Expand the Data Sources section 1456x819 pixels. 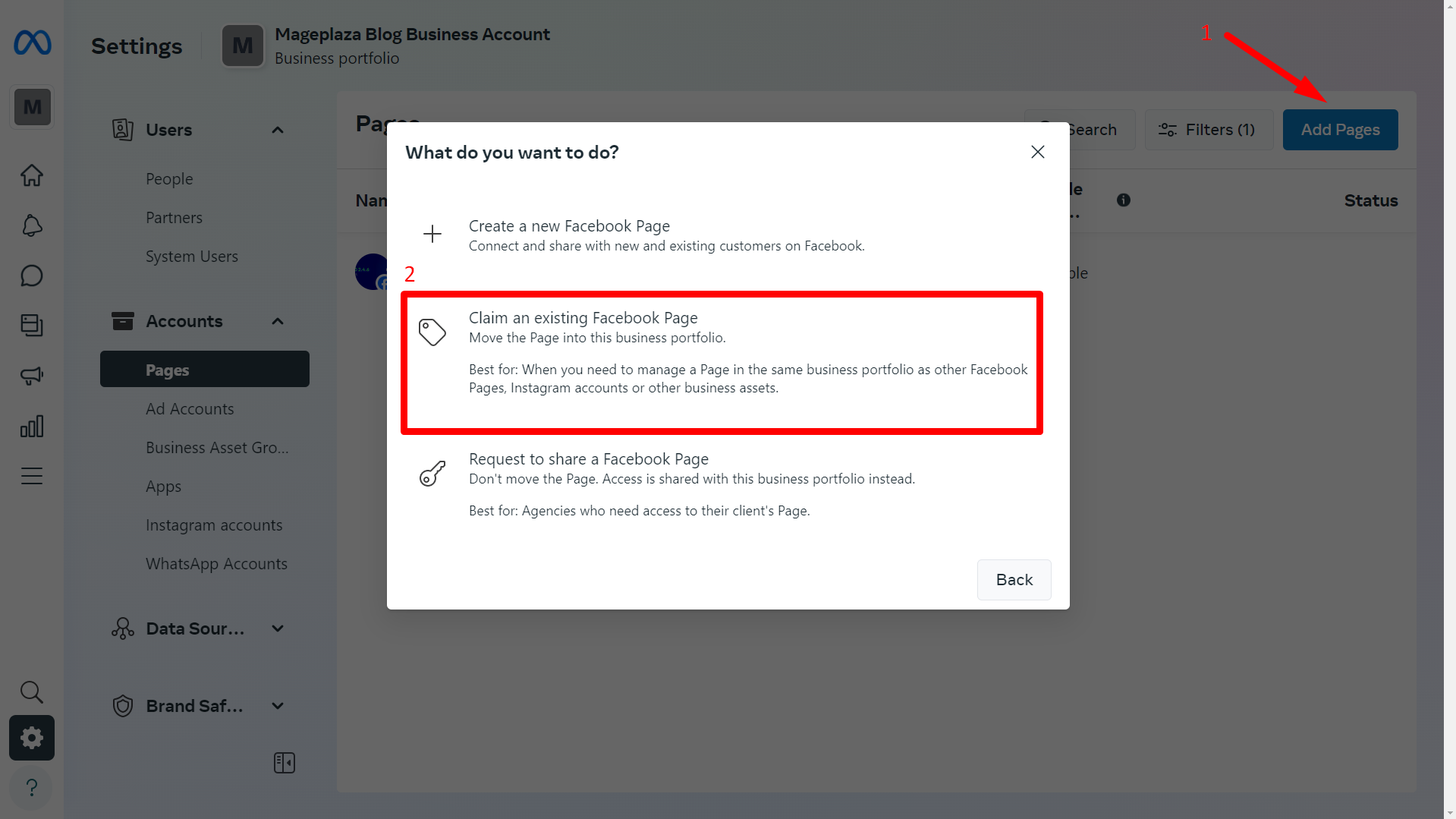pos(278,628)
